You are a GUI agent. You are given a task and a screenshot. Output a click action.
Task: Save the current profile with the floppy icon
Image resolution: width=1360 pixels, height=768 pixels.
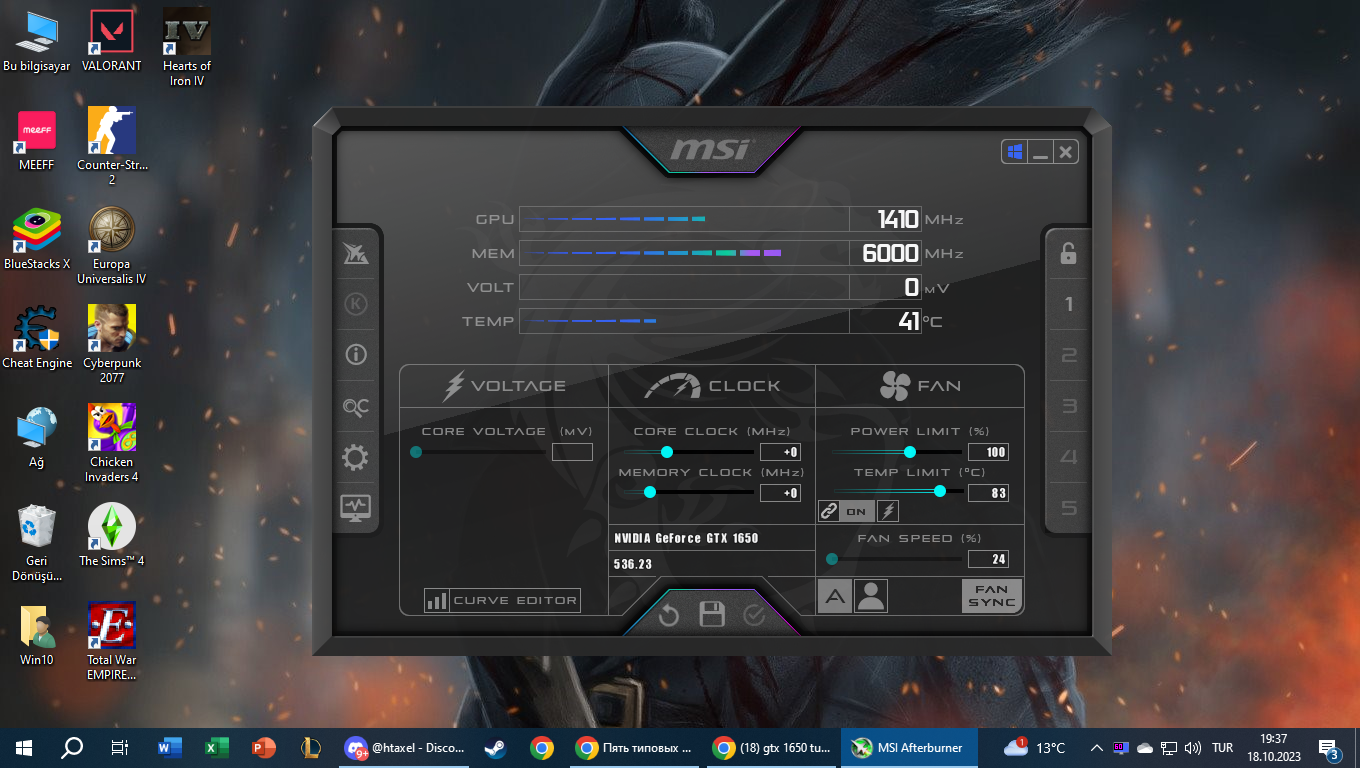[x=712, y=615]
